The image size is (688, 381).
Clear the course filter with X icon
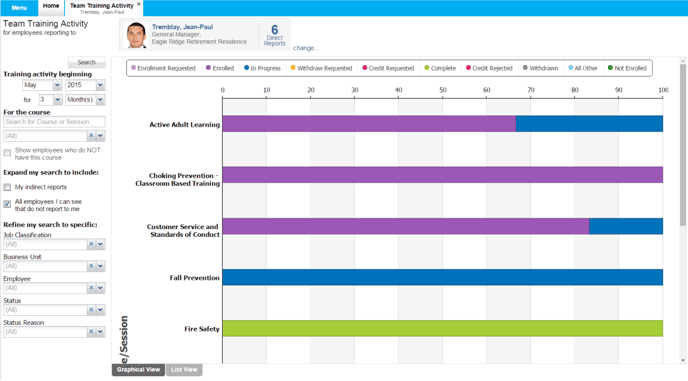pyautogui.click(x=91, y=136)
